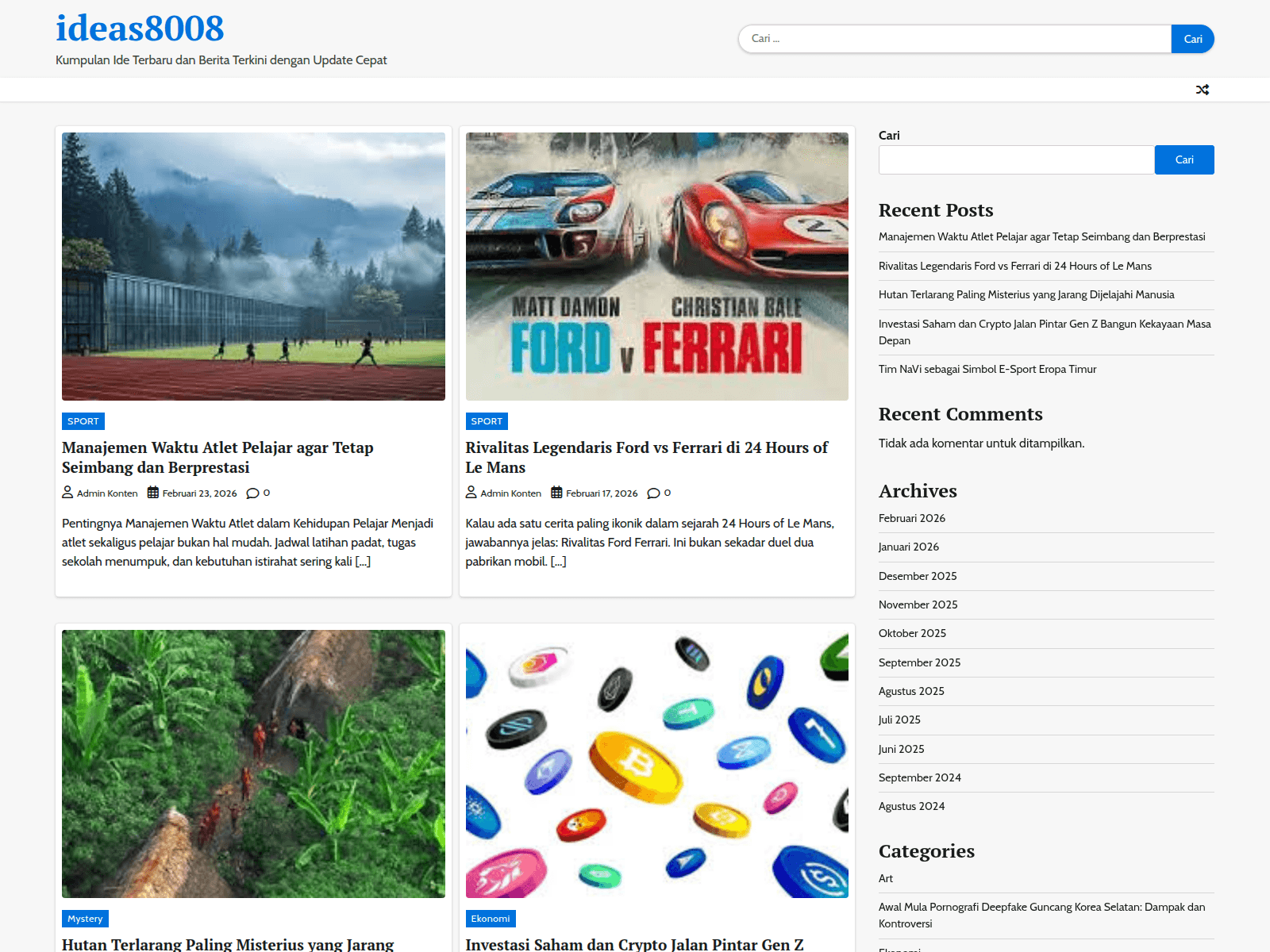This screenshot has height=952, width=1270.
Task: Open recent post Tim NaVi sebagai Simbol E-Sport
Action: pos(987,369)
